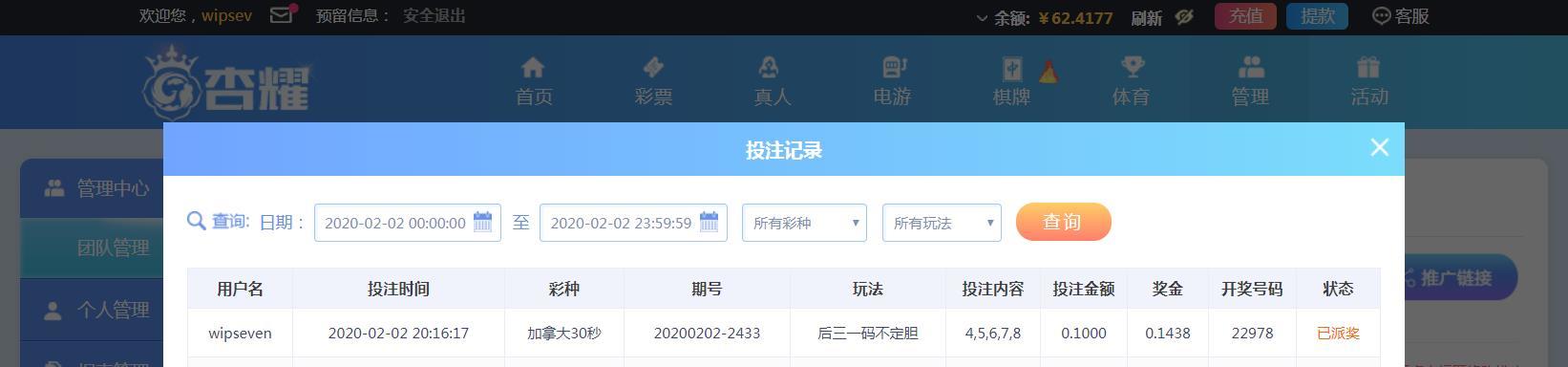
Task: Click the 已派奖 status cell
Action: pyautogui.click(x=1338, y=334)
